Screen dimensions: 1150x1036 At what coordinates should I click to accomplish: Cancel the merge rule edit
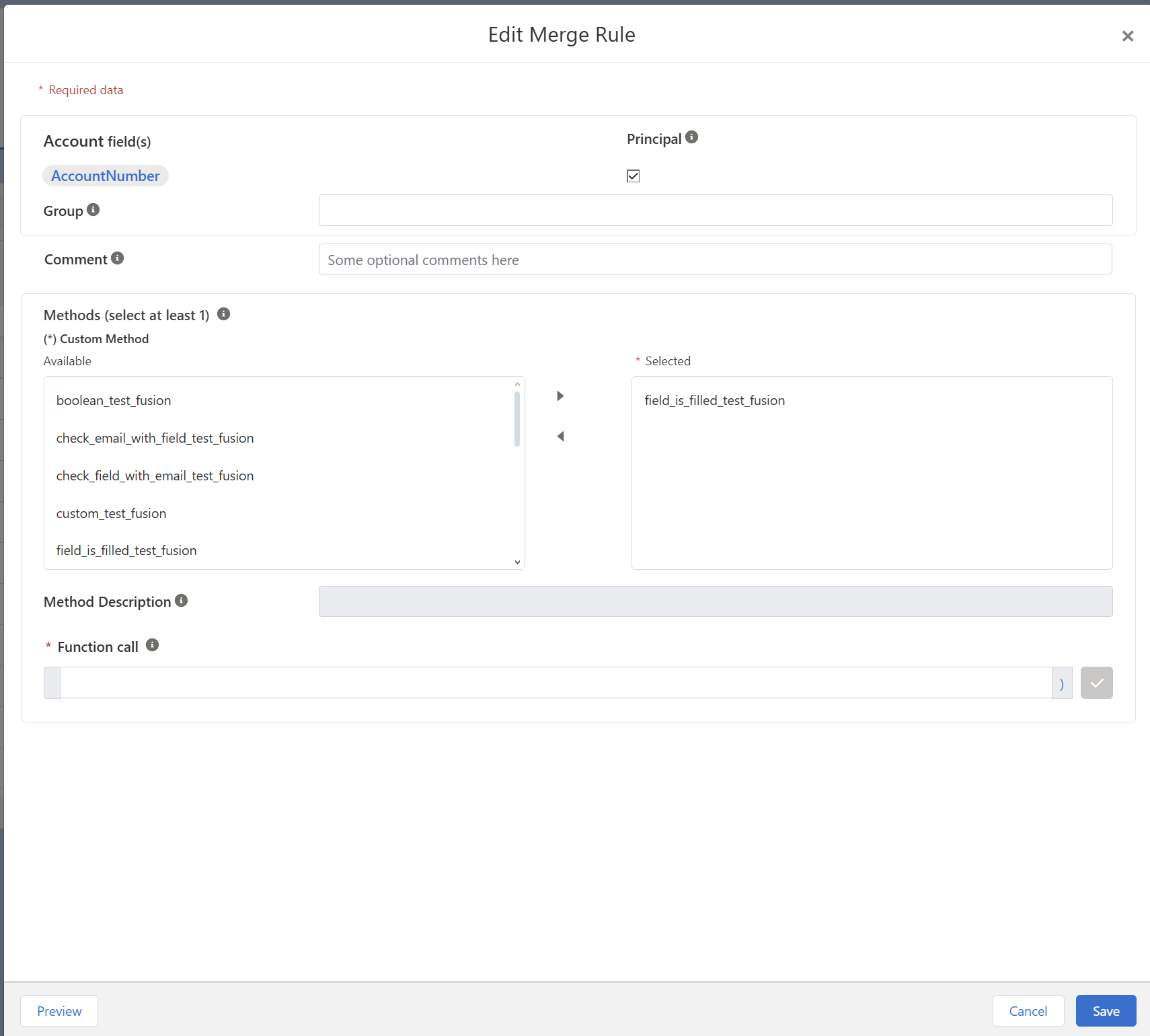(1028, 1011)
